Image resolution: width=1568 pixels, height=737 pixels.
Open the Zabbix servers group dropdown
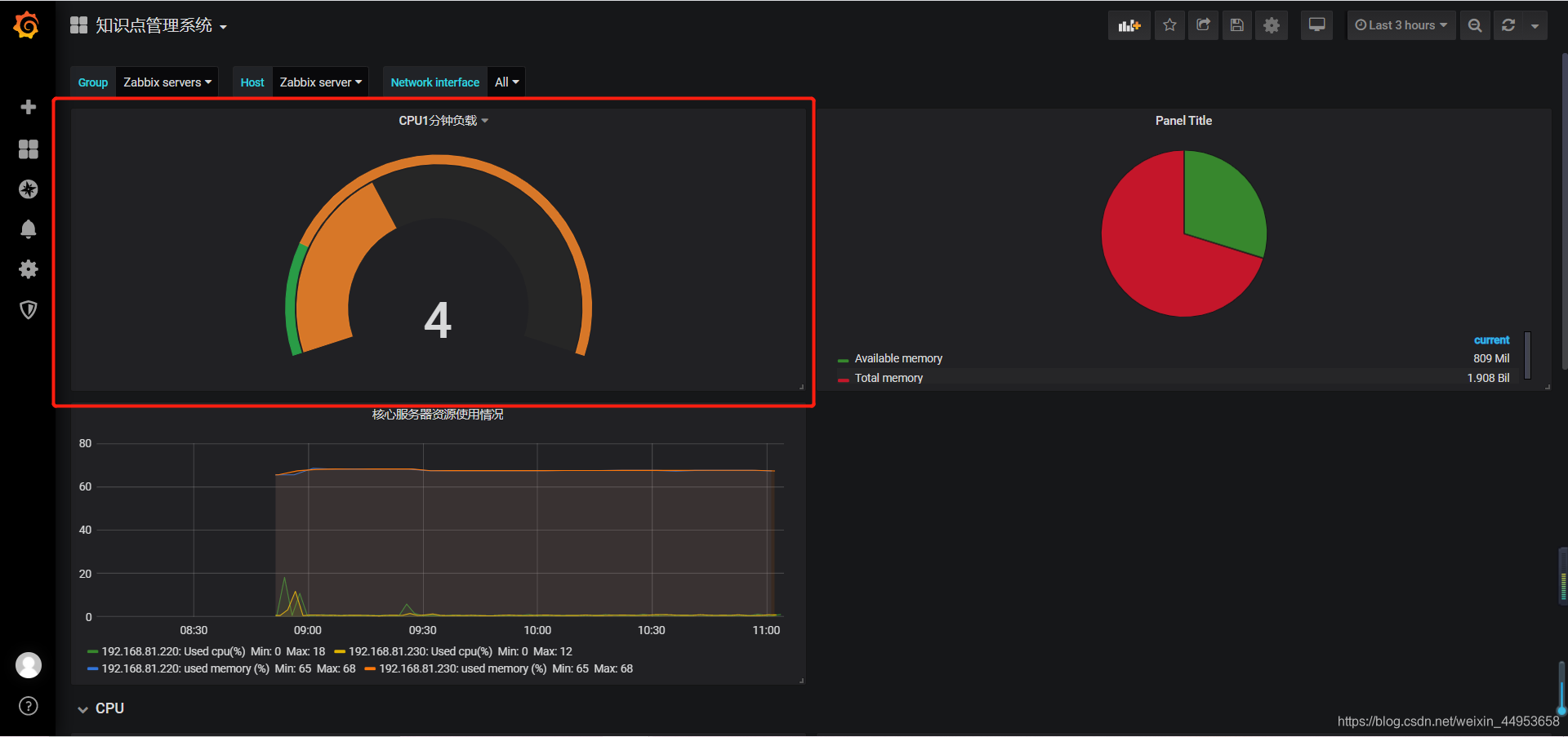[167, 82]
